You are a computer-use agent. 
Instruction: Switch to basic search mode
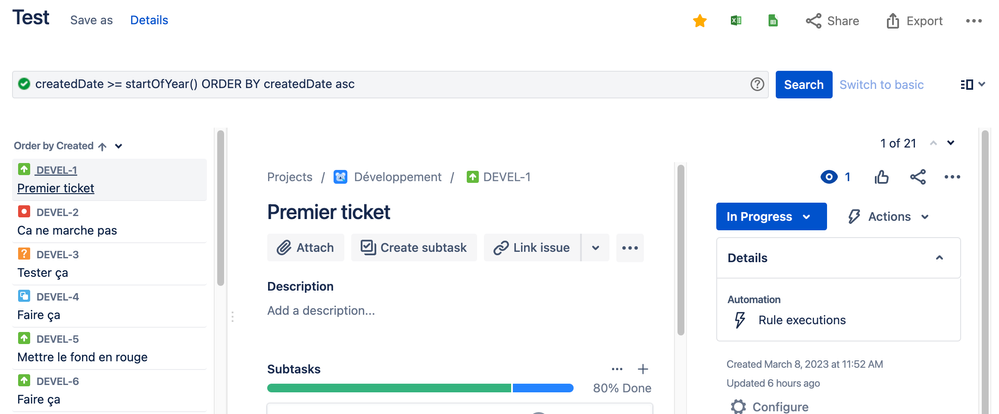pos(881,85)
